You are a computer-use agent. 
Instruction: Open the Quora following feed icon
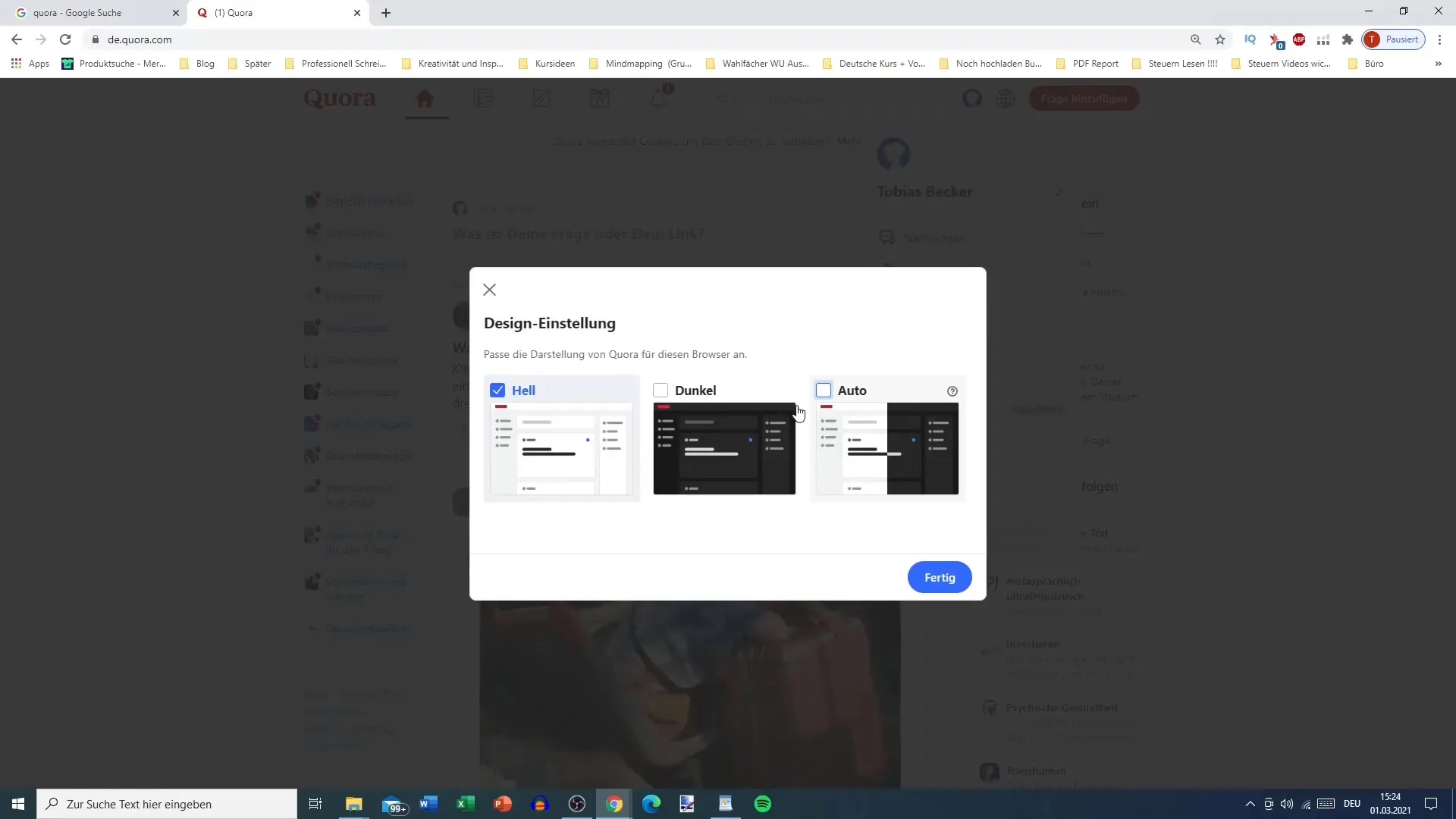(483, 99)
